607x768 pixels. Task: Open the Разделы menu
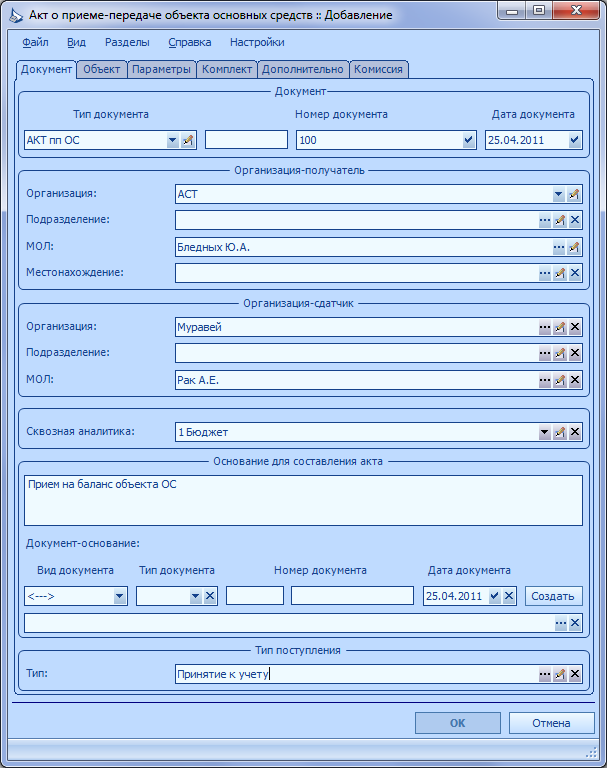[x=127, y=43]
